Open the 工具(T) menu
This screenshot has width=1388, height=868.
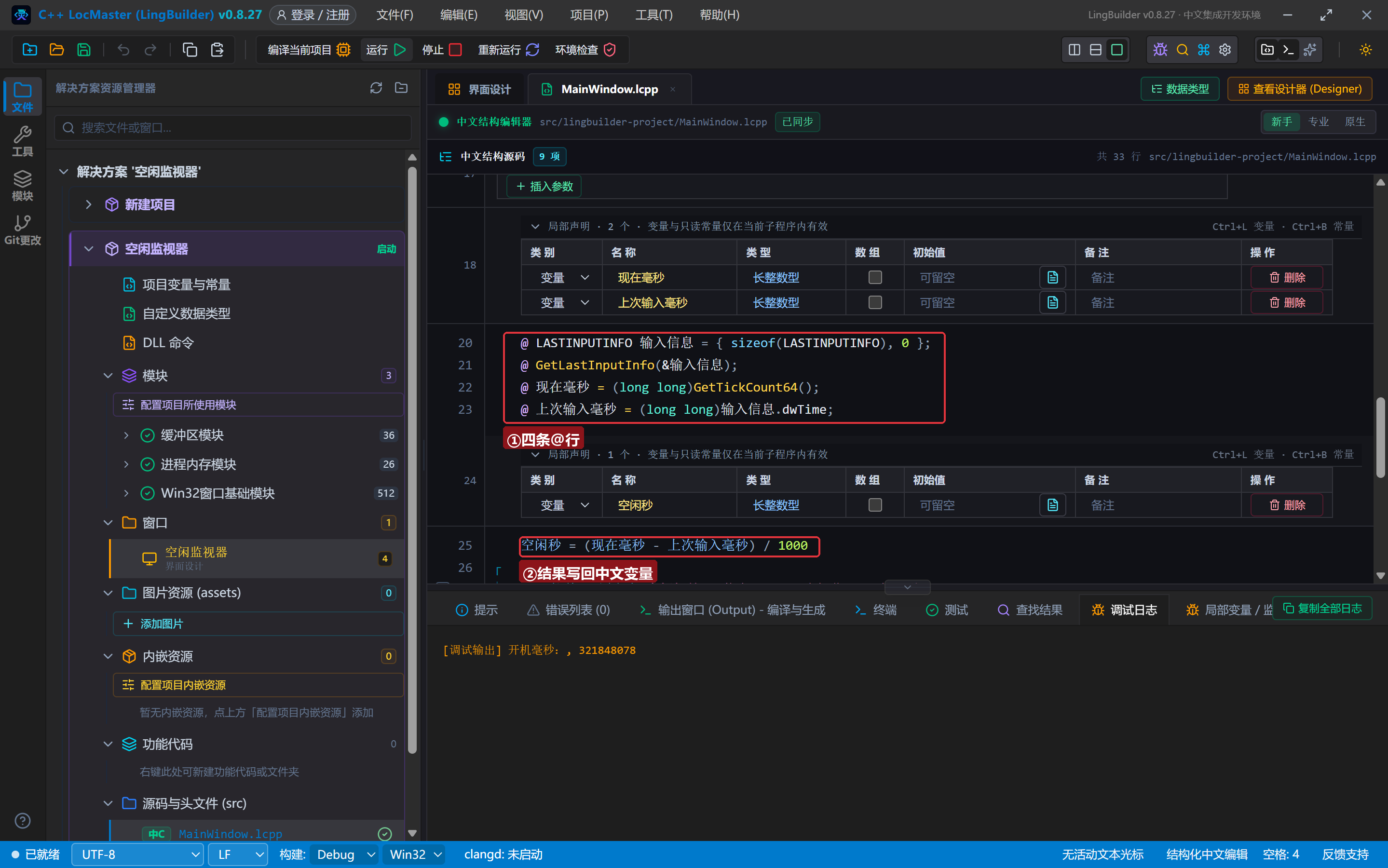point(654,15)
